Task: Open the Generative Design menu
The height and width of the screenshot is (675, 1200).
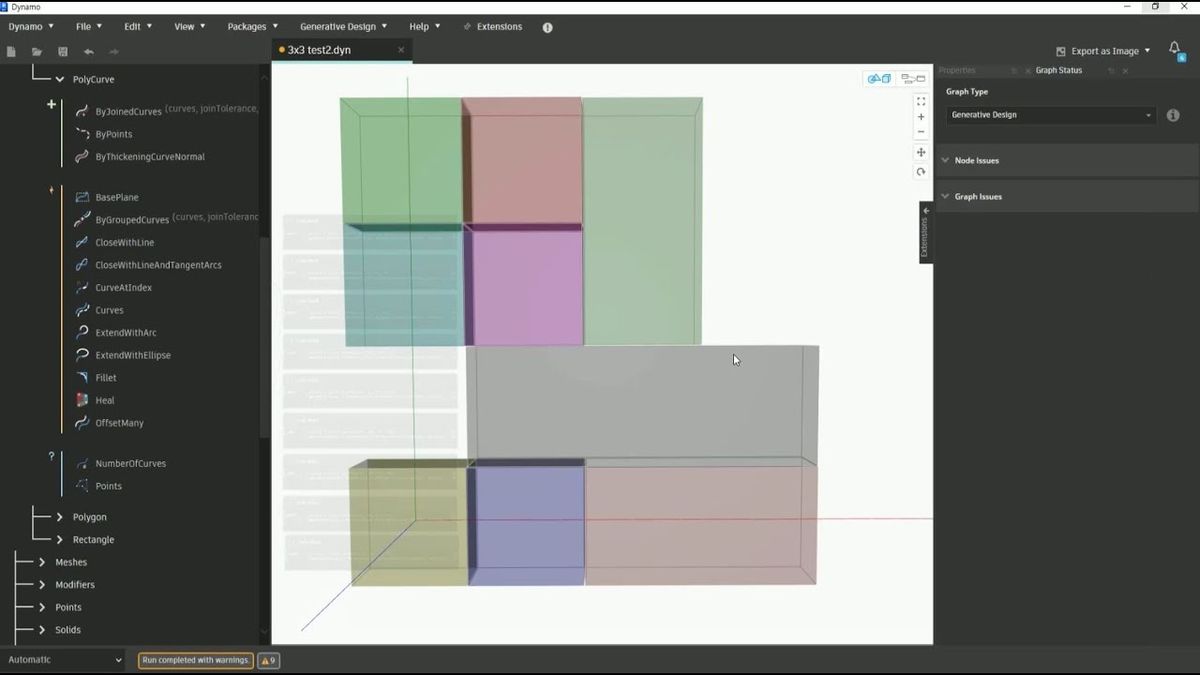Action: coord(343,27)
